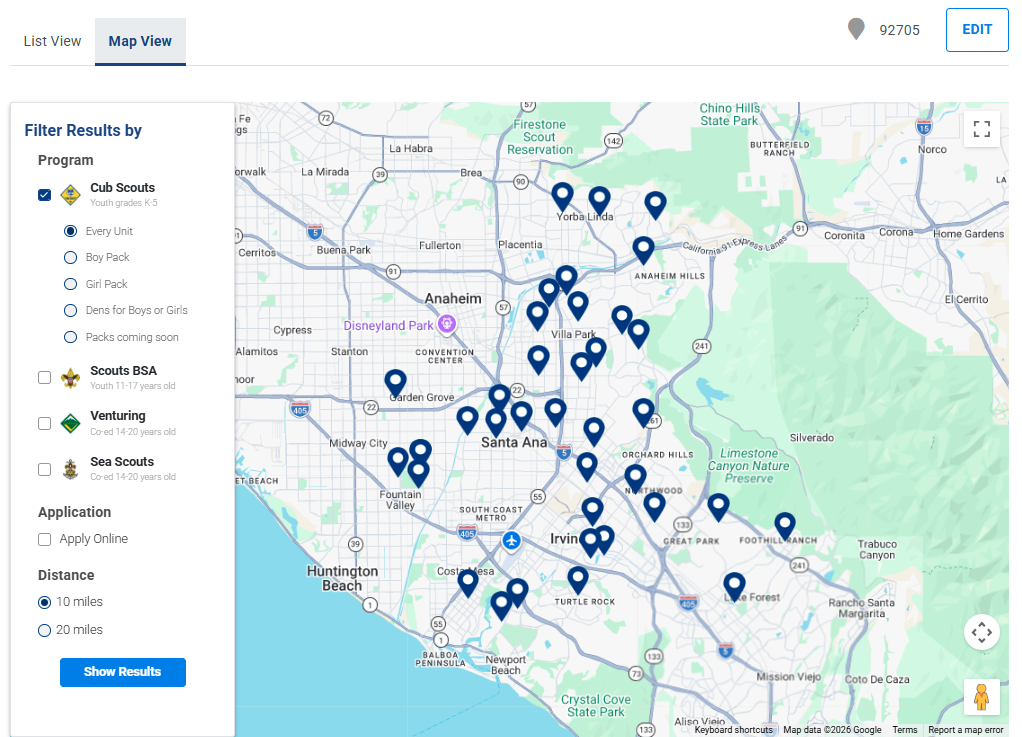
Task: Click the EDIT zip code button
Action: click(976, 30)
